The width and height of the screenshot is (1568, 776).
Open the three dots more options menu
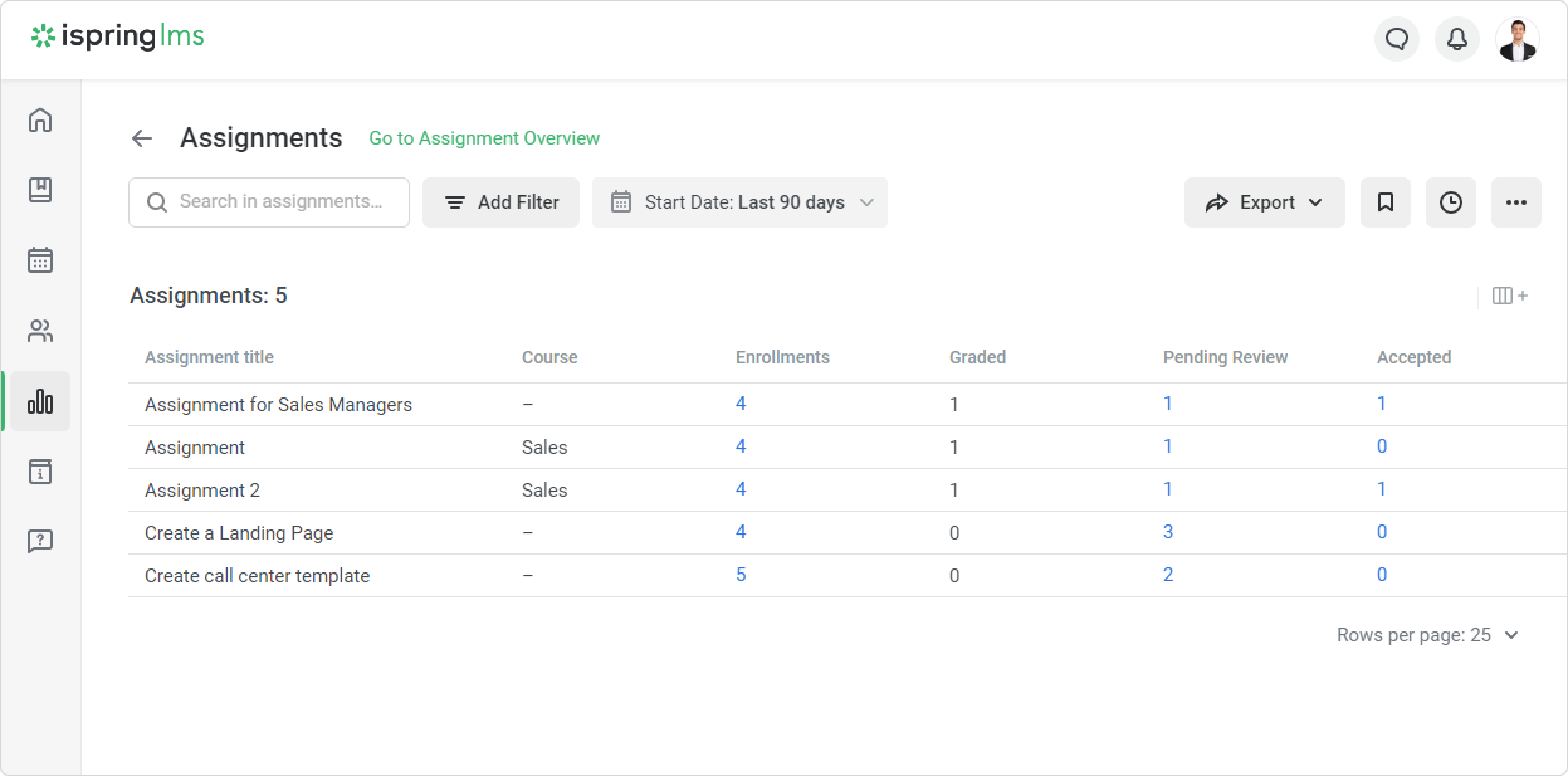tap(1516, 202)
